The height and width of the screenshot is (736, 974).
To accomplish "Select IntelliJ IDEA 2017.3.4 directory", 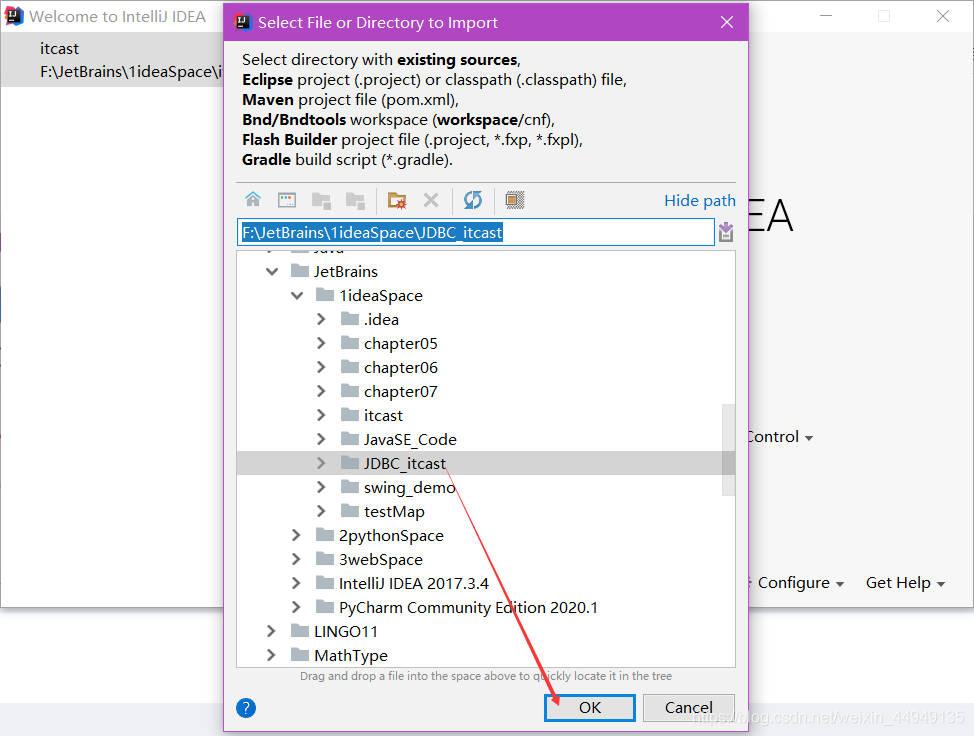I will click(x=414, y=583).
